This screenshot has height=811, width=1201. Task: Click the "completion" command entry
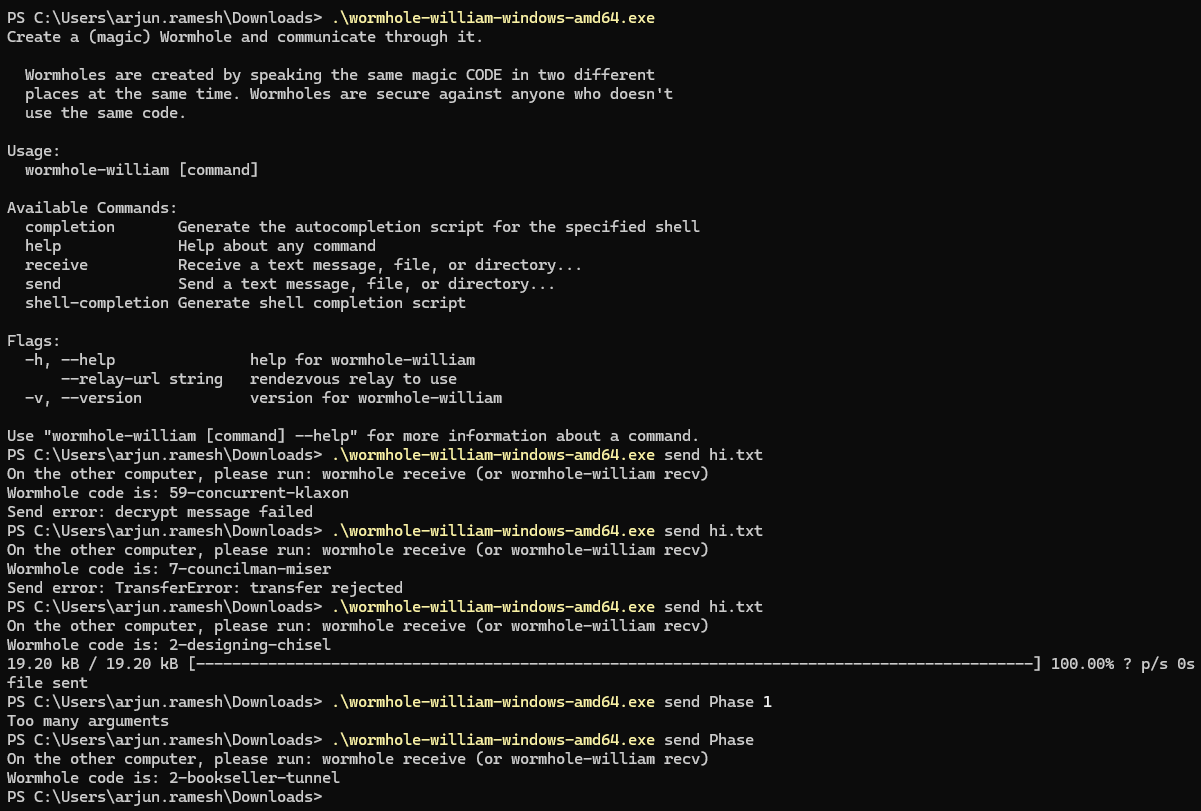70,227
